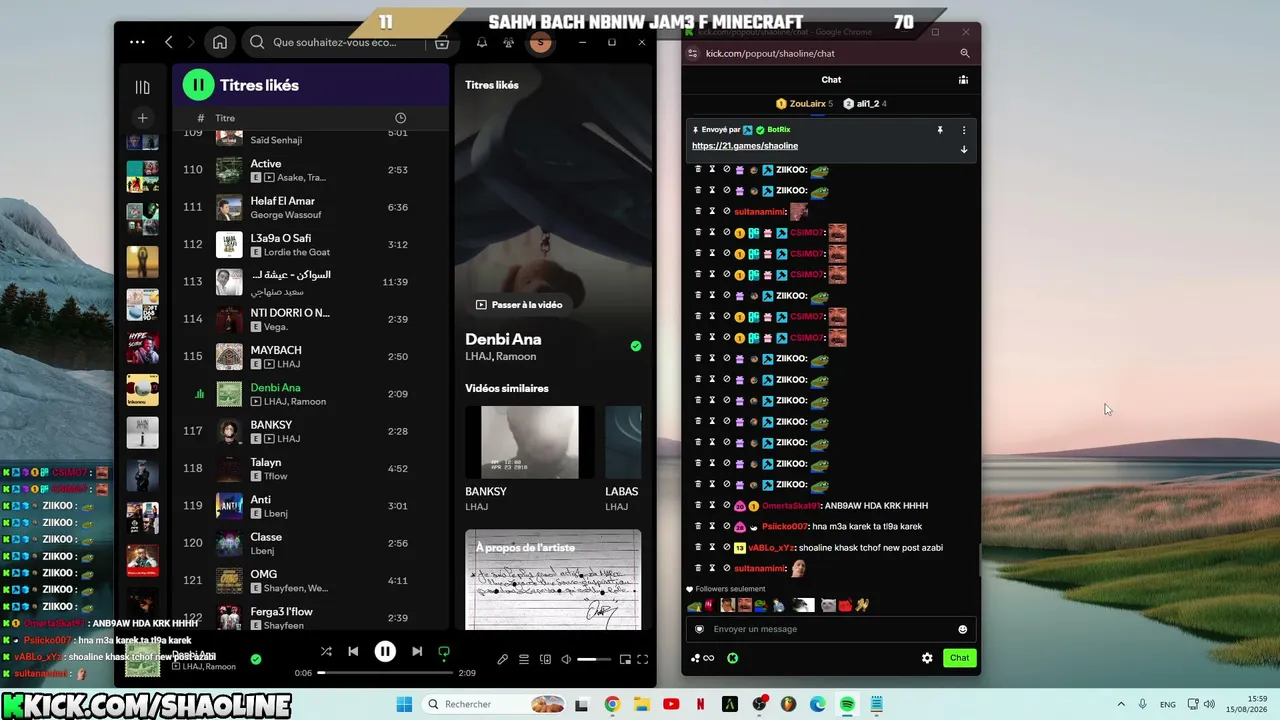
Task: Toggle the Spotify library sidebar
Action: 142,87
